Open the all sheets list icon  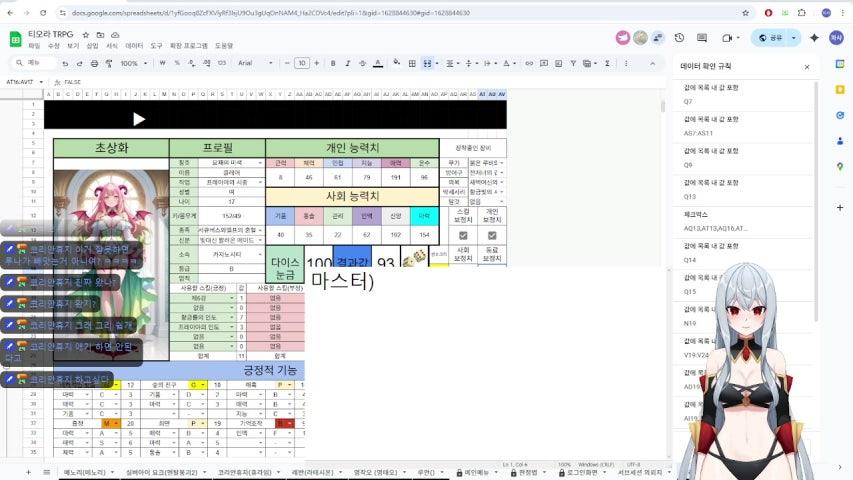pyautogui.click(x=47, y=472)
